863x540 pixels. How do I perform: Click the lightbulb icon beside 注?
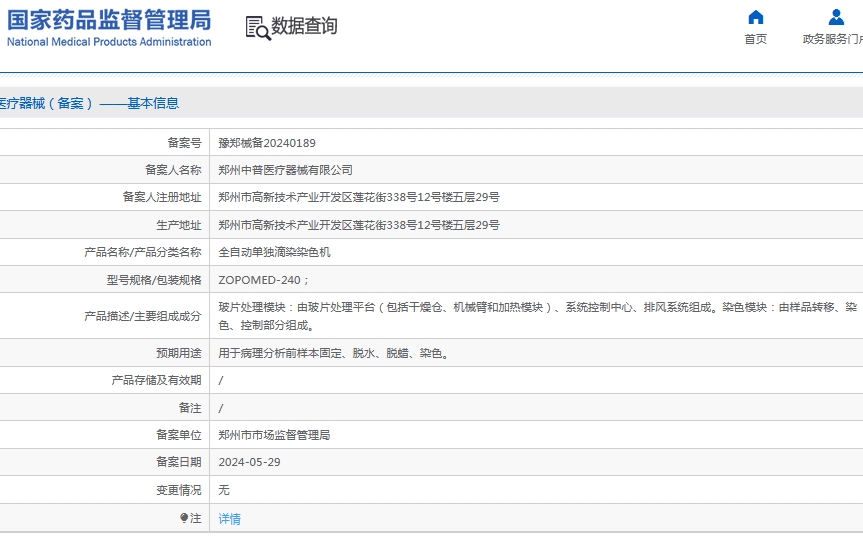(184, 518)
